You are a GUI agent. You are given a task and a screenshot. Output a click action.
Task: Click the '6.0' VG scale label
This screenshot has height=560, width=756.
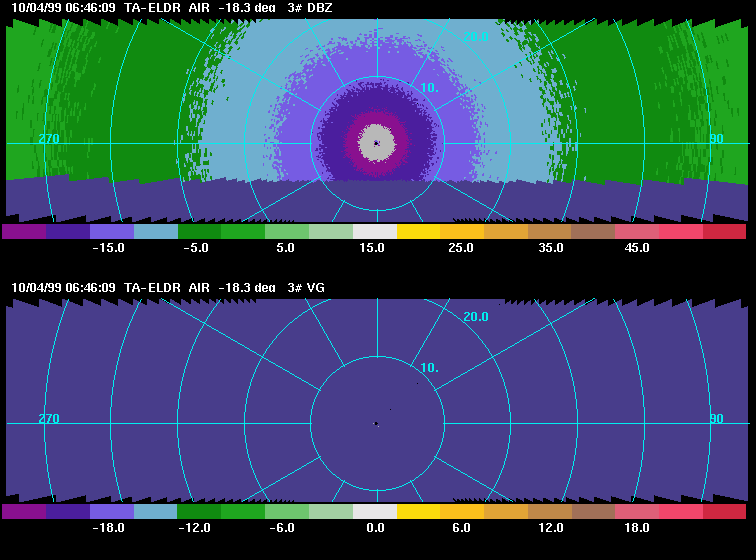(461, 528)
